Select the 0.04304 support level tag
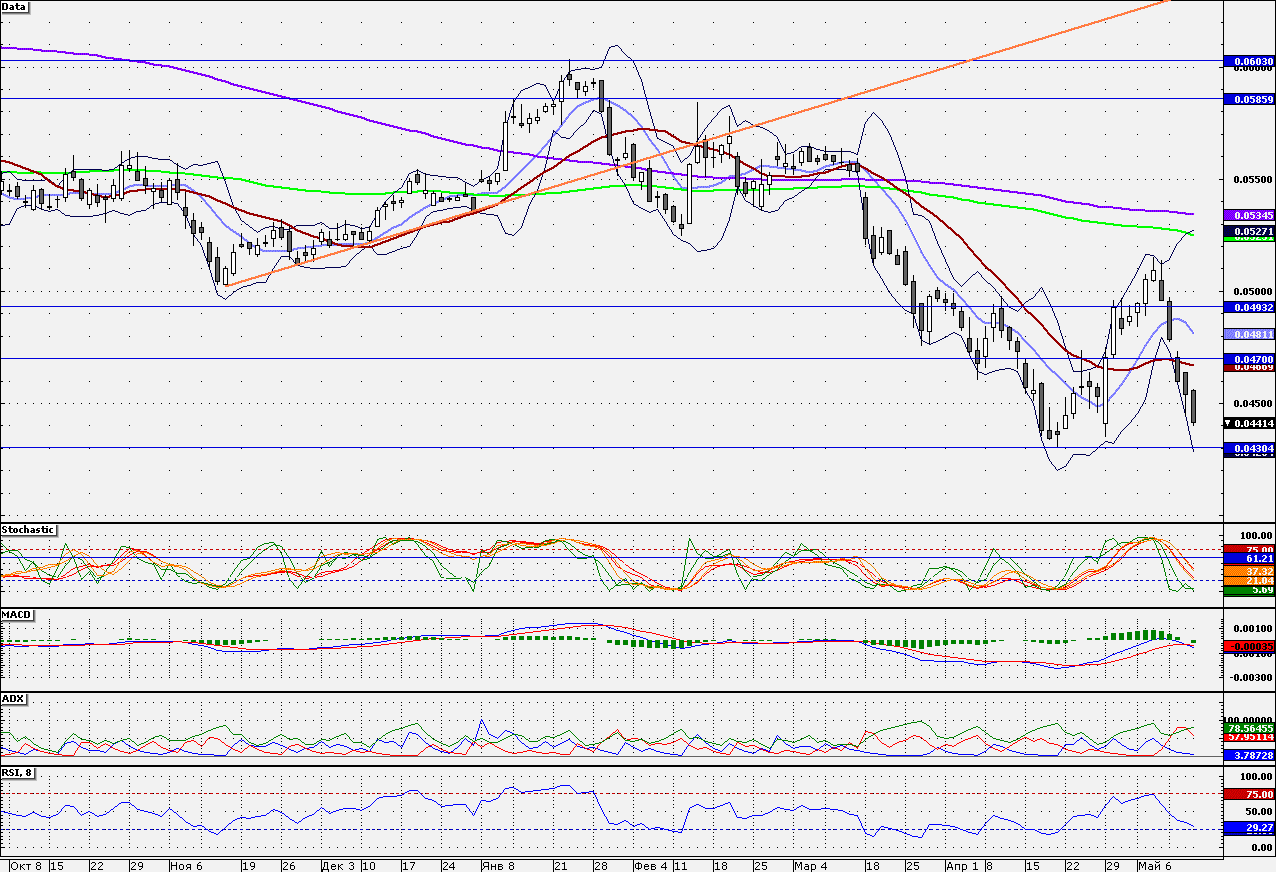This screenshot has width=1276, height=872. coord(1247,450)
